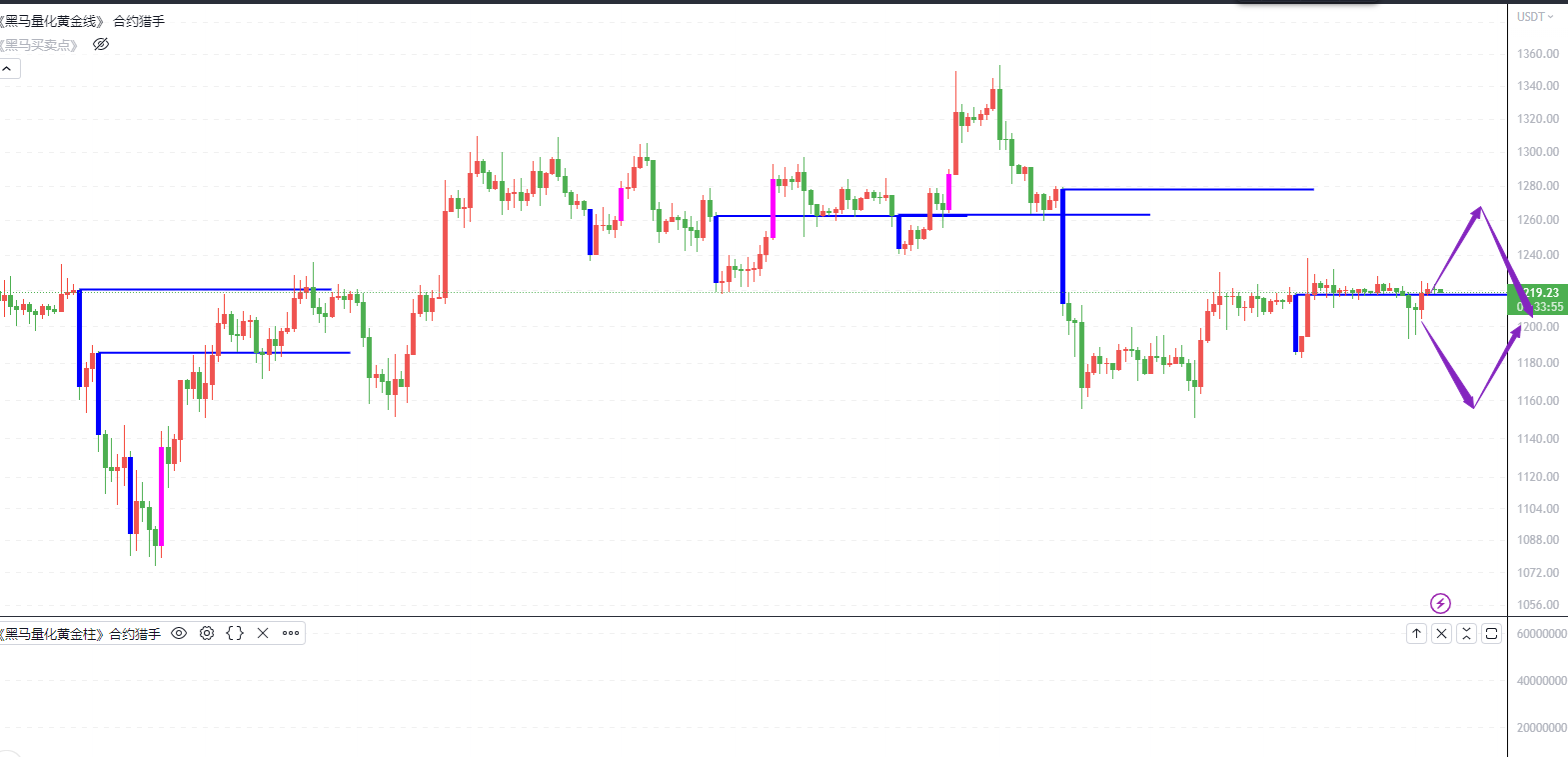The width and height of the screenshot is (1568, 757).
Task: Delete the lower indicator pane
Action: coord(1441,633)
